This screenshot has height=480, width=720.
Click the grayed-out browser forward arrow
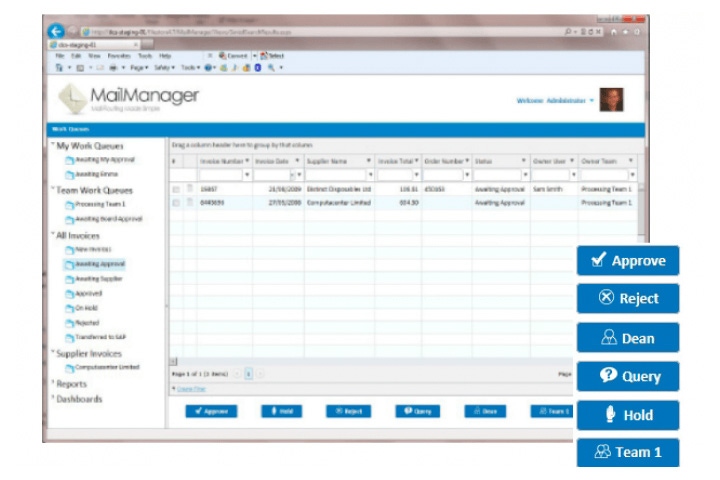pyautogui.click(x=73, y=31)
